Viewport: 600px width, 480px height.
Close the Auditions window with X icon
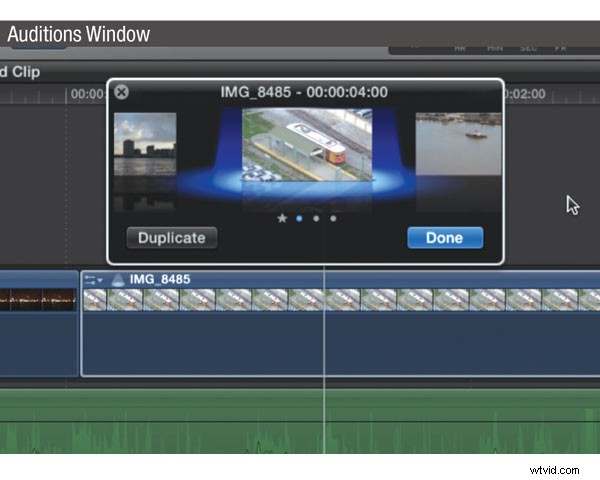(x=122, y=92)
